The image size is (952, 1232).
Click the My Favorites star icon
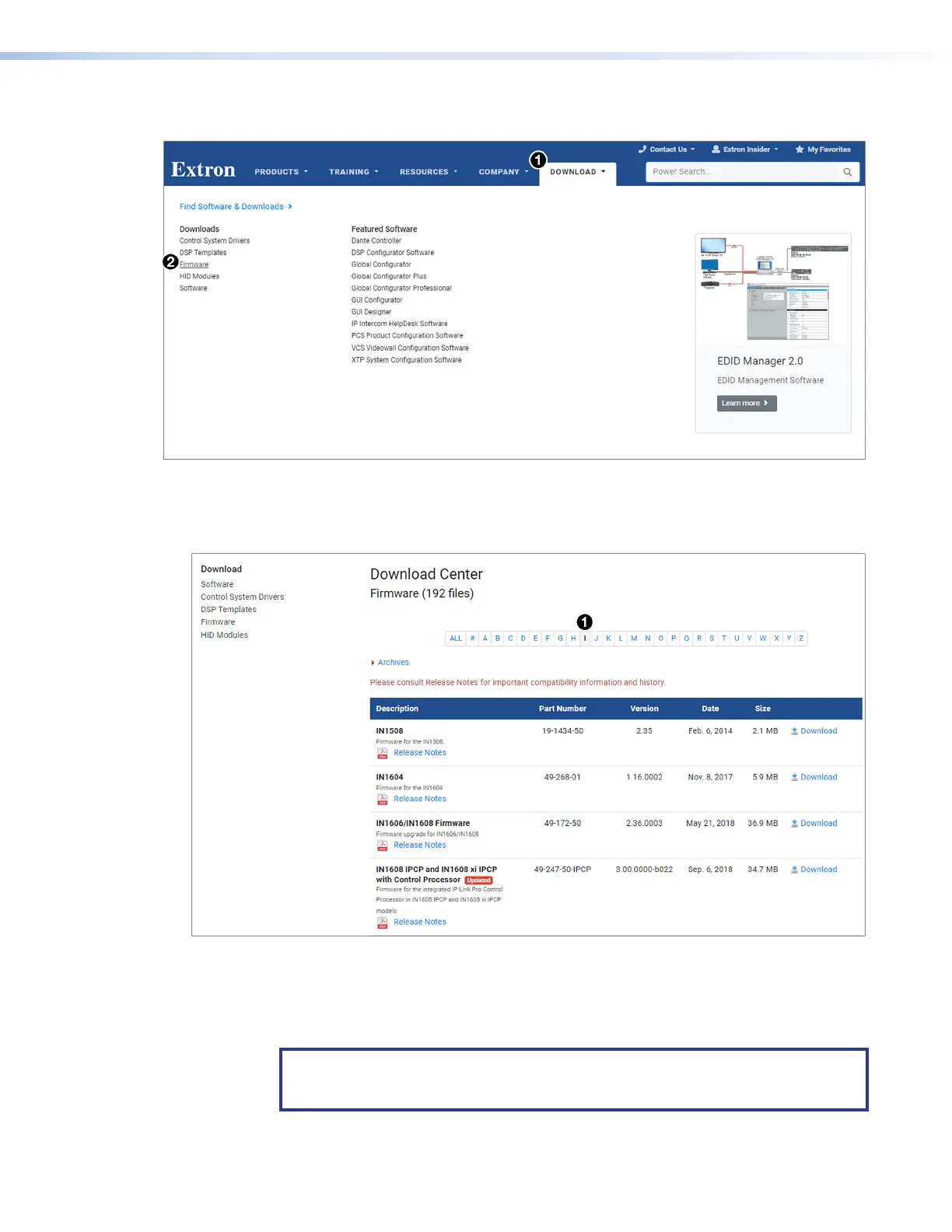(799, 149)
